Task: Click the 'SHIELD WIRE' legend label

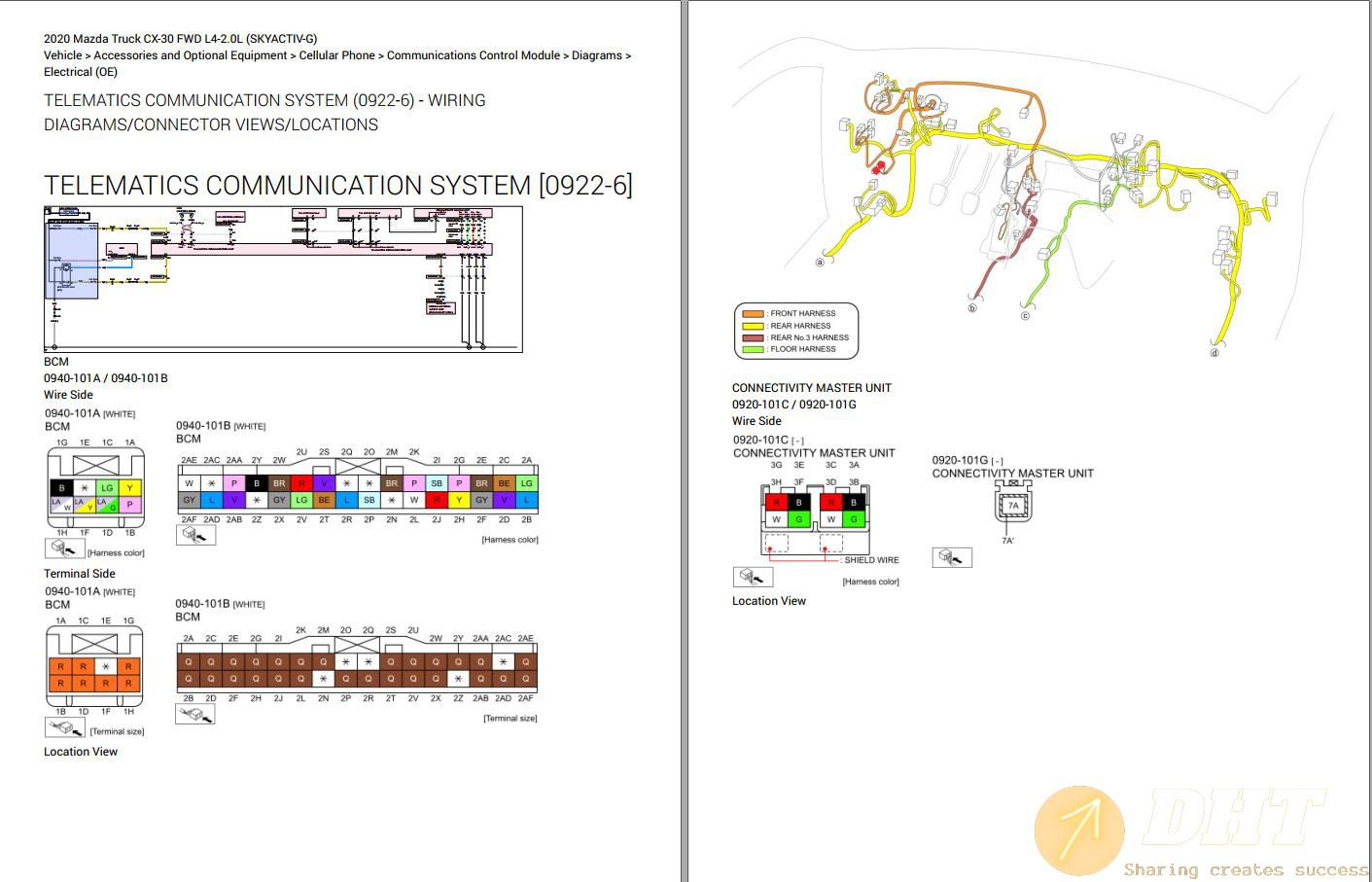Action: click(871, 560)
